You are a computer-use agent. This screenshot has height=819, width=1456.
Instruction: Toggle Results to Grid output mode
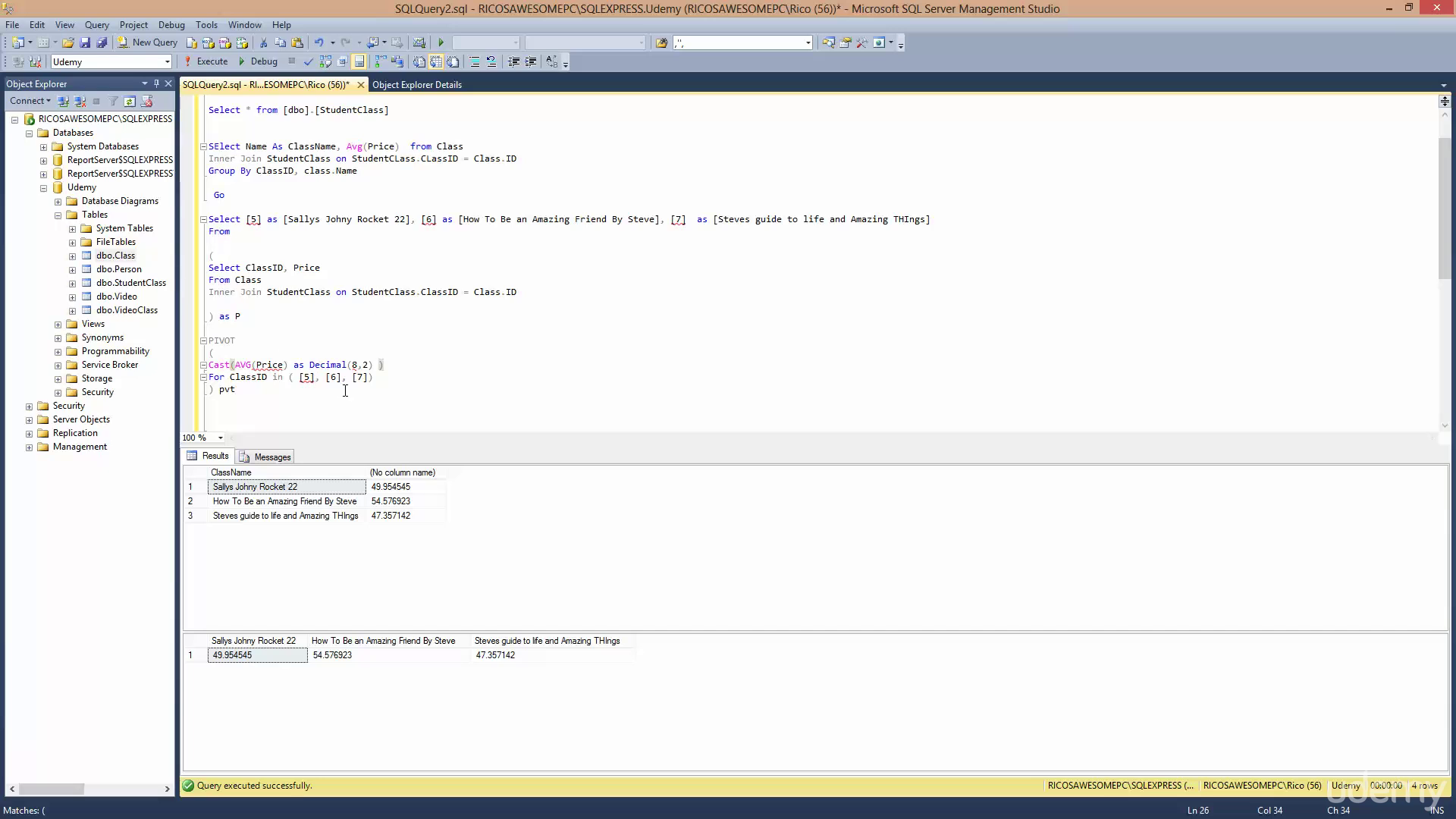(x=436, y=62)
